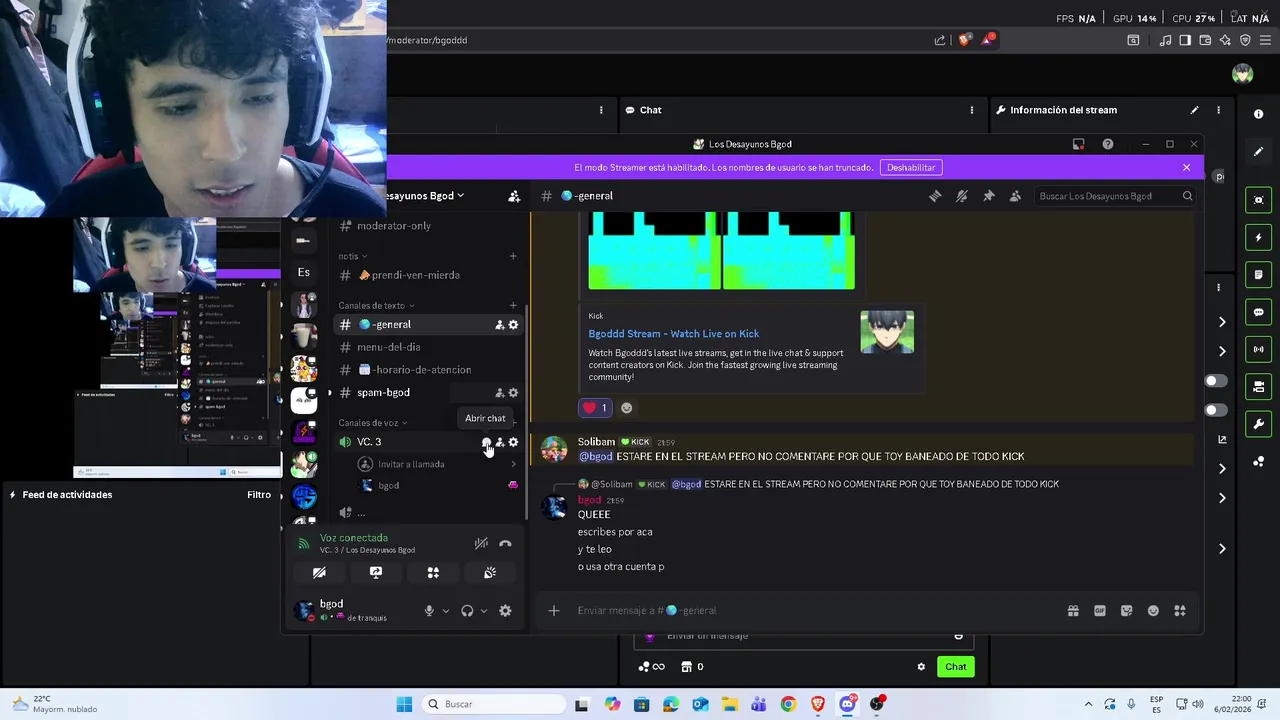Open Kick chat settings gear
This screenshot has width=1280, height=720.
pos(921,667)
